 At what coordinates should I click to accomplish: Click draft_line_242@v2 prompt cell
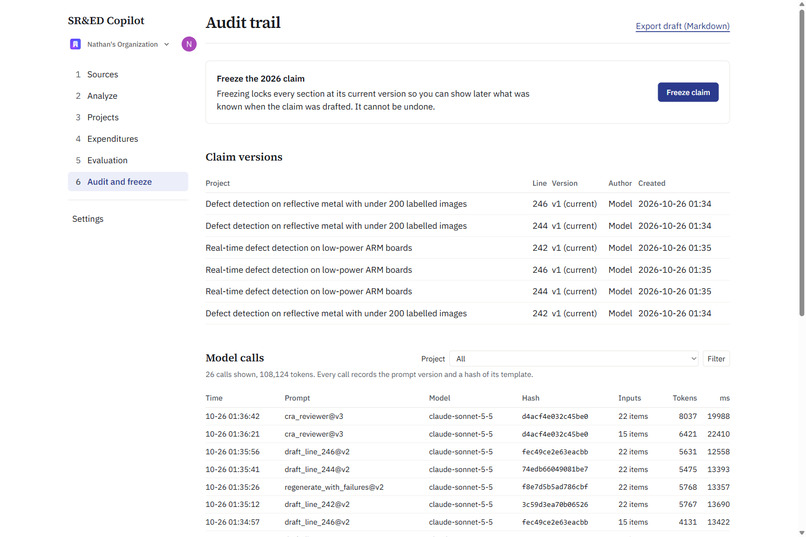(x=317, y=505)
